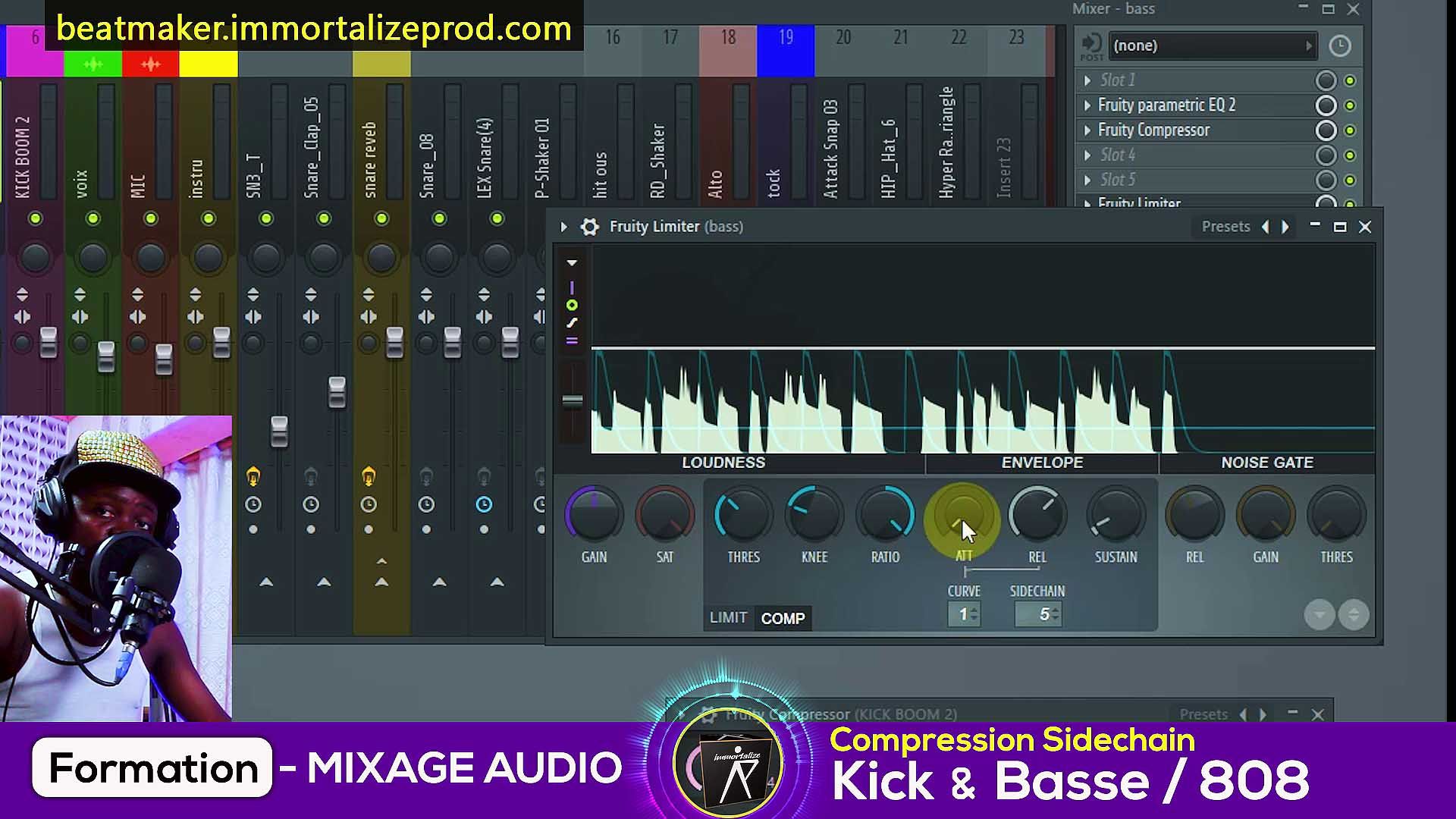The width and height of the screenshot is (1456, 819).
Task: Click the Noise Gate THRES knob
Action: pos(1336,516)
